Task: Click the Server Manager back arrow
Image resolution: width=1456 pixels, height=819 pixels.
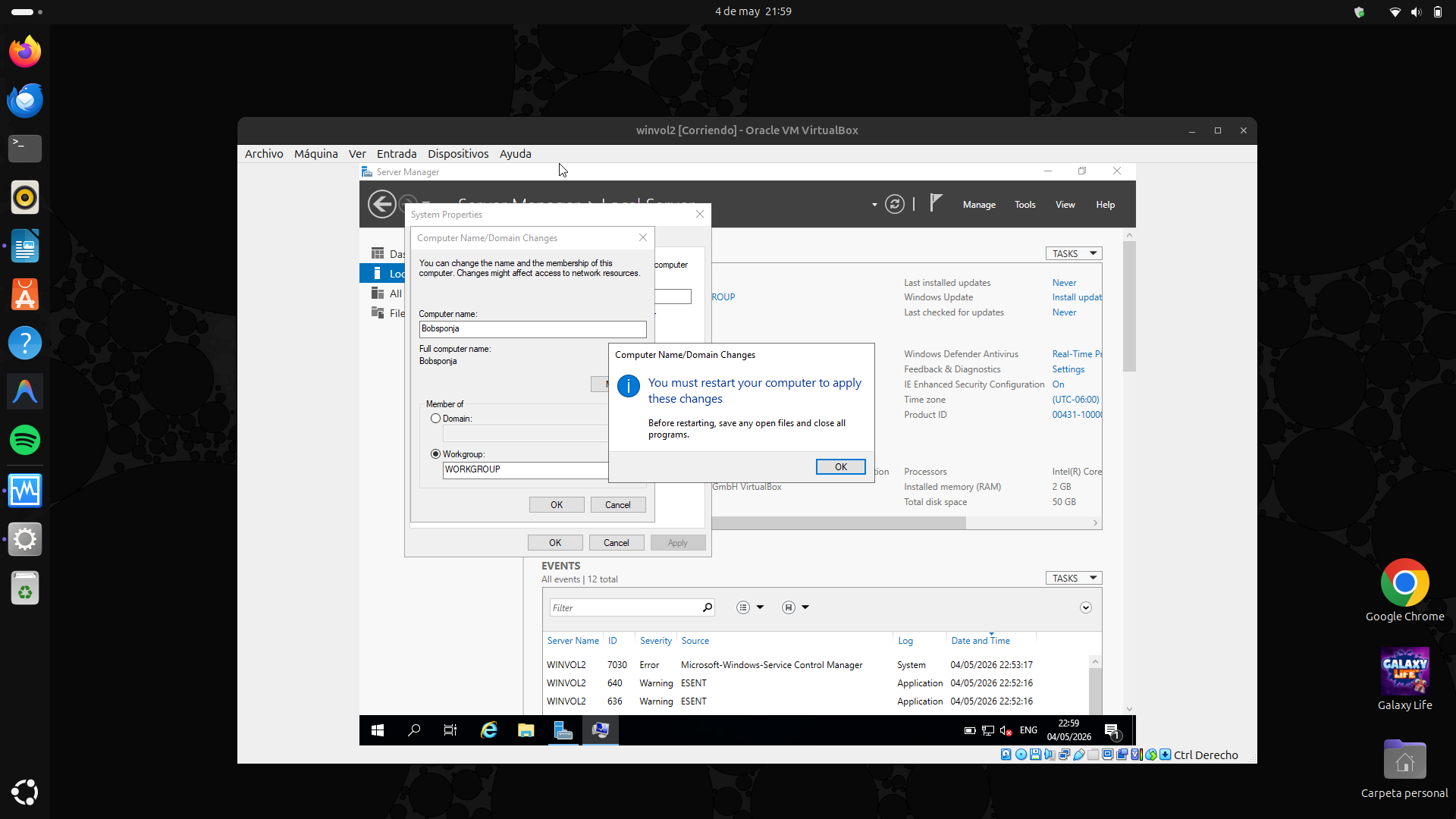Action: pos(381,204)
